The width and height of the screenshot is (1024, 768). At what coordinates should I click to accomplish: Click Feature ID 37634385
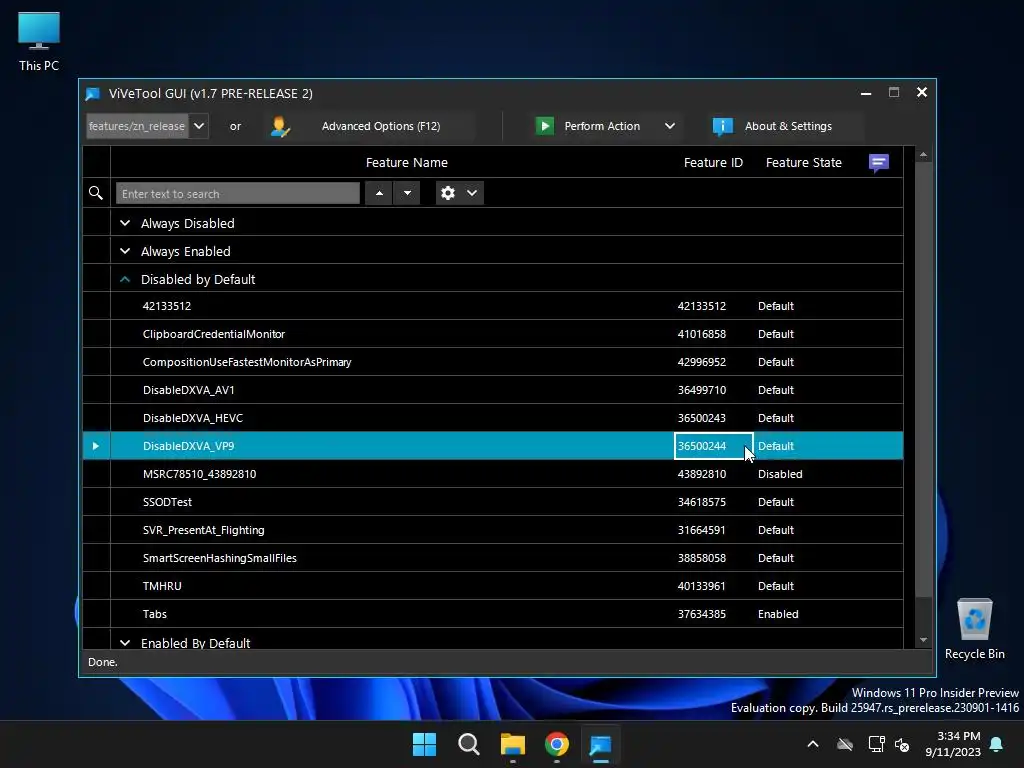pos(701,615)
